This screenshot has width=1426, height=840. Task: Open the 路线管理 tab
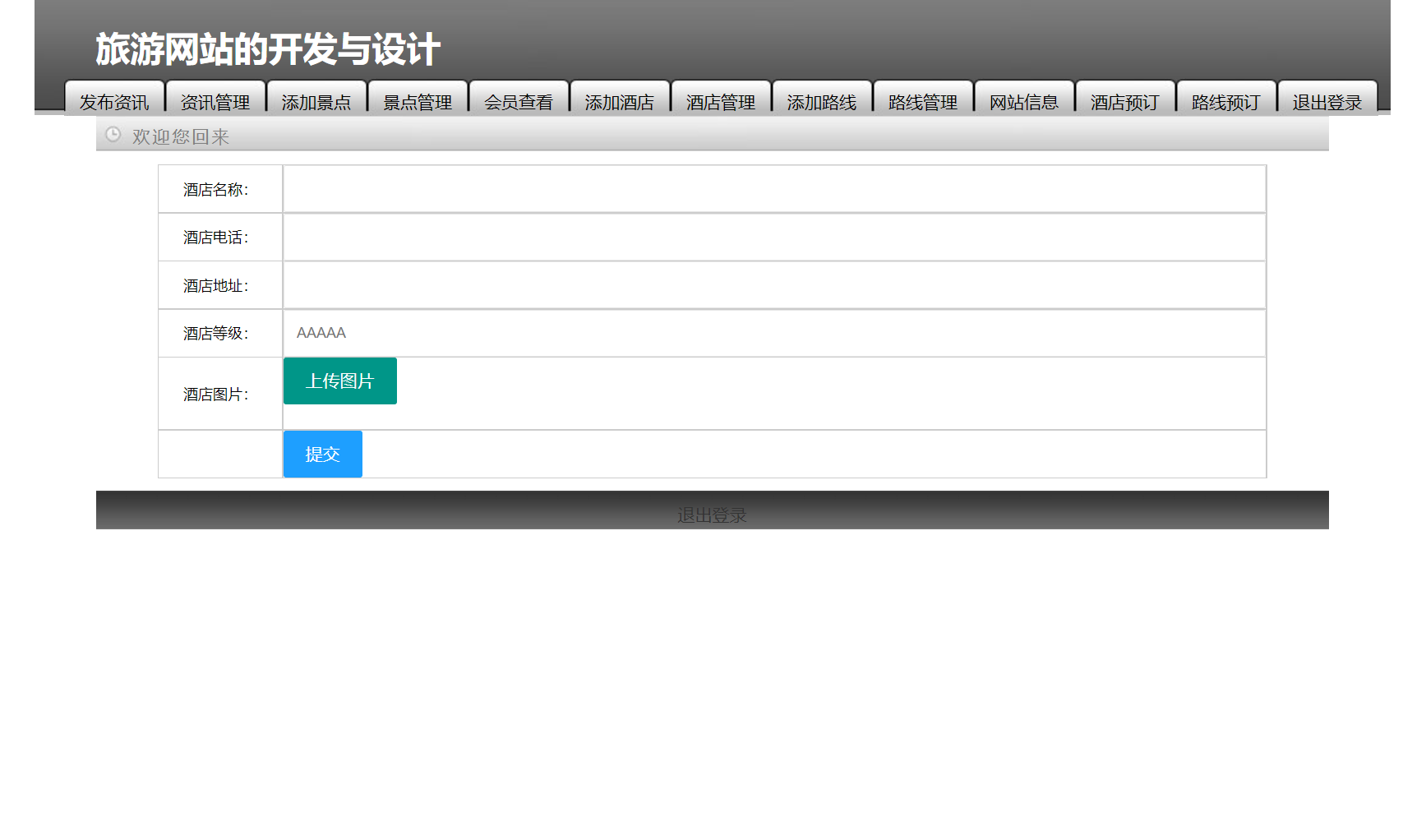coord(923,99)
